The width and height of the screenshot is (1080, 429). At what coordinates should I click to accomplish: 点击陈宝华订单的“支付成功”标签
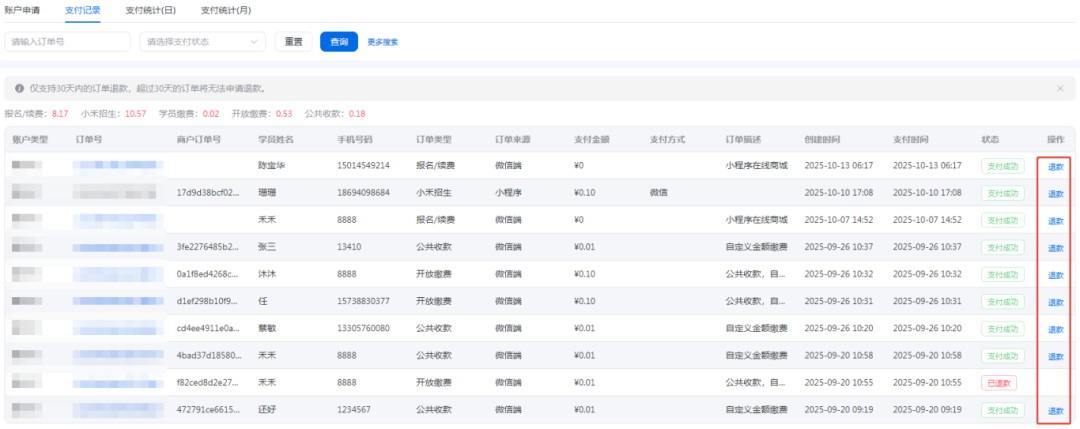pos(1002,166)
